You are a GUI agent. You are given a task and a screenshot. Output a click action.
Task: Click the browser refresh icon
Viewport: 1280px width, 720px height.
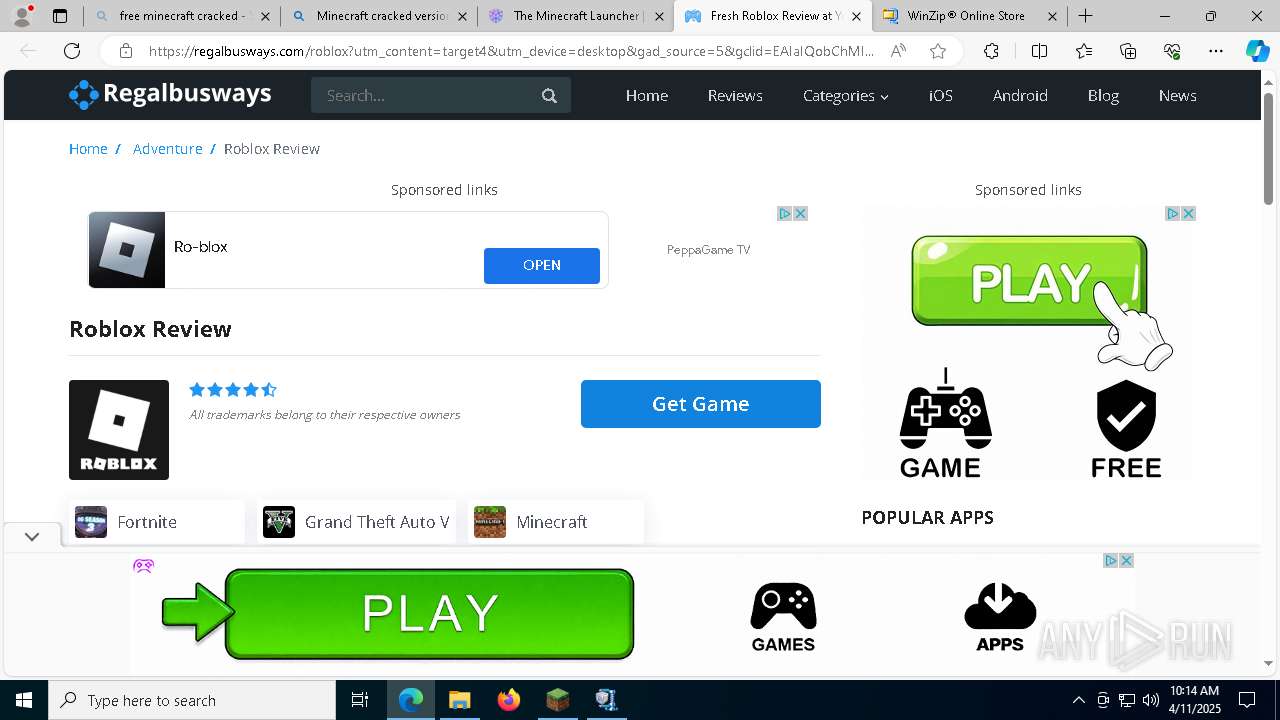click(72, 51)
